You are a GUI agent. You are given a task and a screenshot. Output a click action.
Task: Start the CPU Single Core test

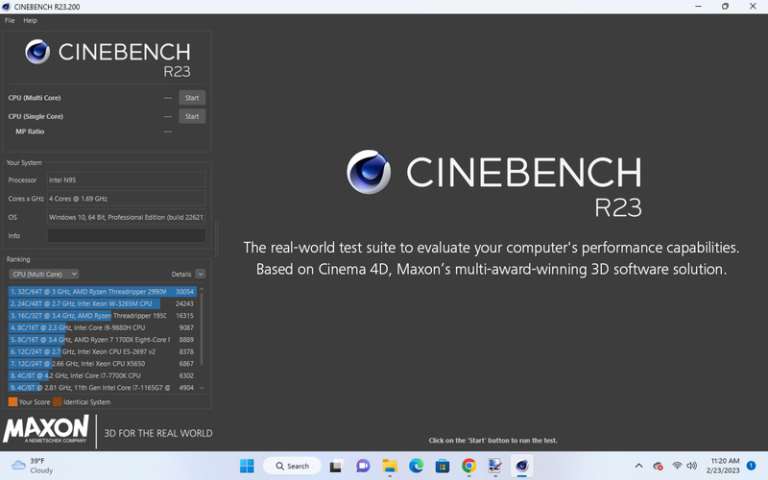[192, 116]
